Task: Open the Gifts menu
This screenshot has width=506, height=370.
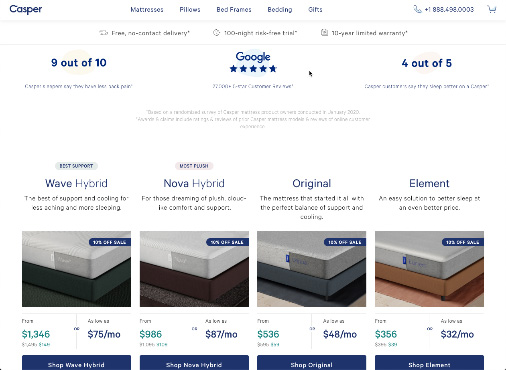Action: [x=315, y=10]
